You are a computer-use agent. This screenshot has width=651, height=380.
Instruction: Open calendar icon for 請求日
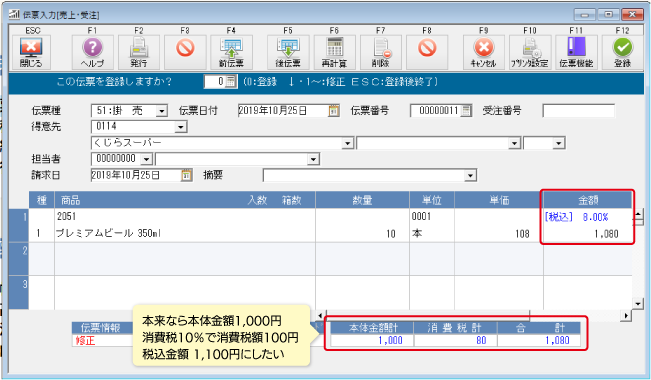[186, 175]
